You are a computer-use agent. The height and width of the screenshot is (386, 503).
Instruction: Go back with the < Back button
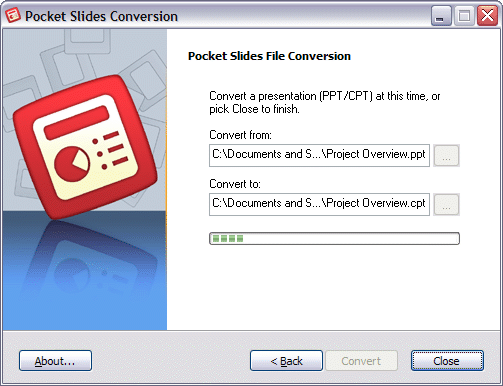286,361
